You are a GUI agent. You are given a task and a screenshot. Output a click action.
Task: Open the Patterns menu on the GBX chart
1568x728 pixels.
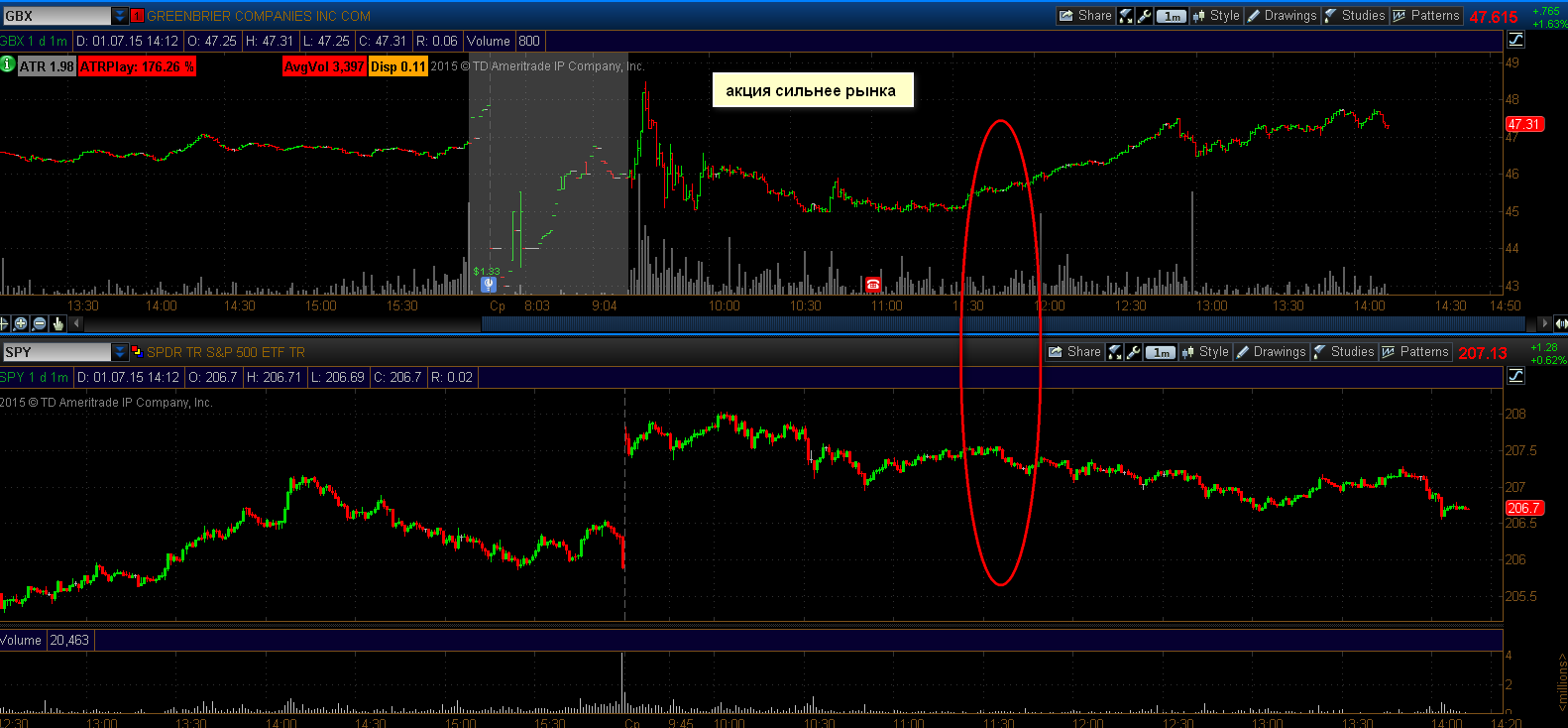1426,16
